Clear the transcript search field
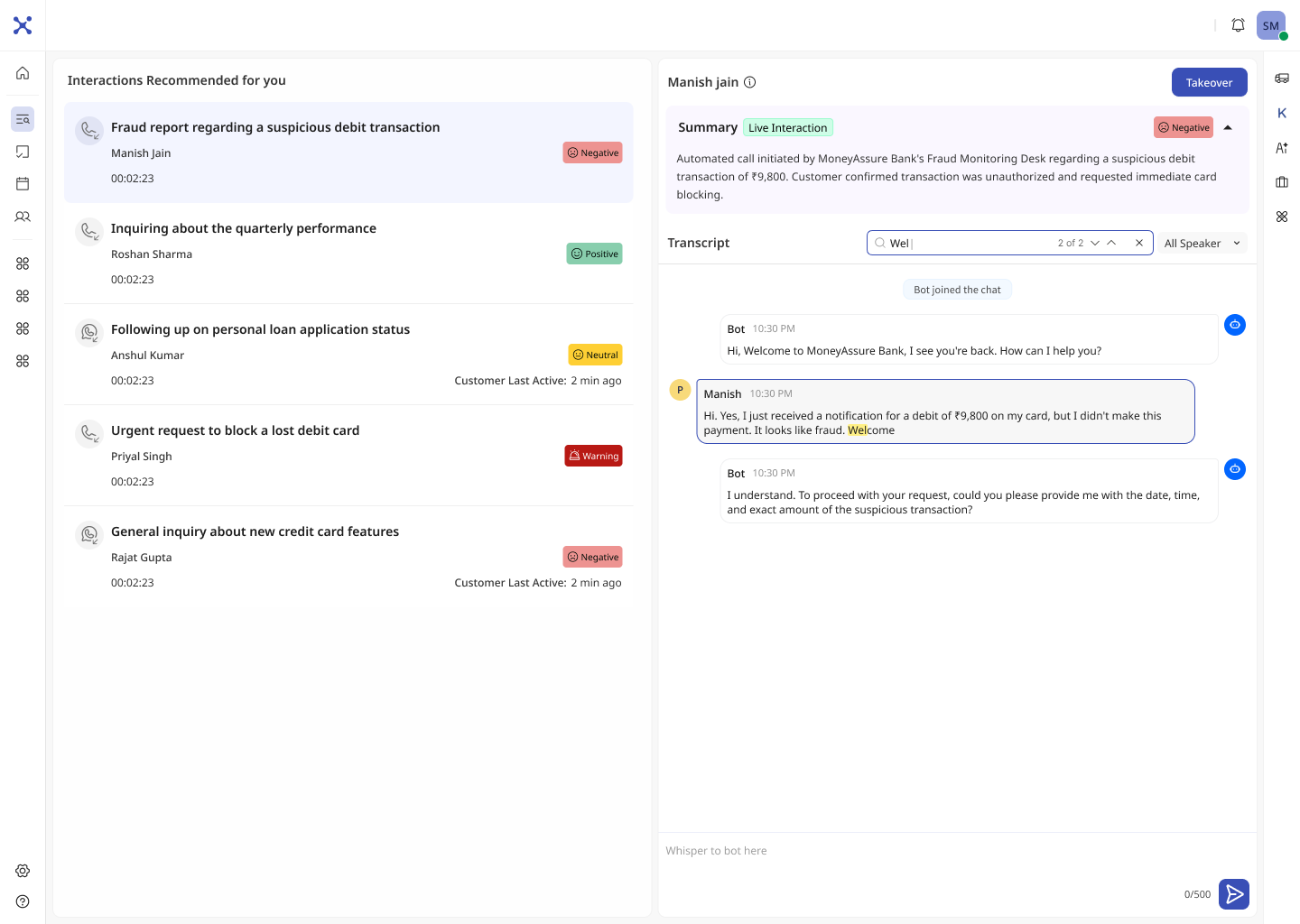 coord(1139,243)
